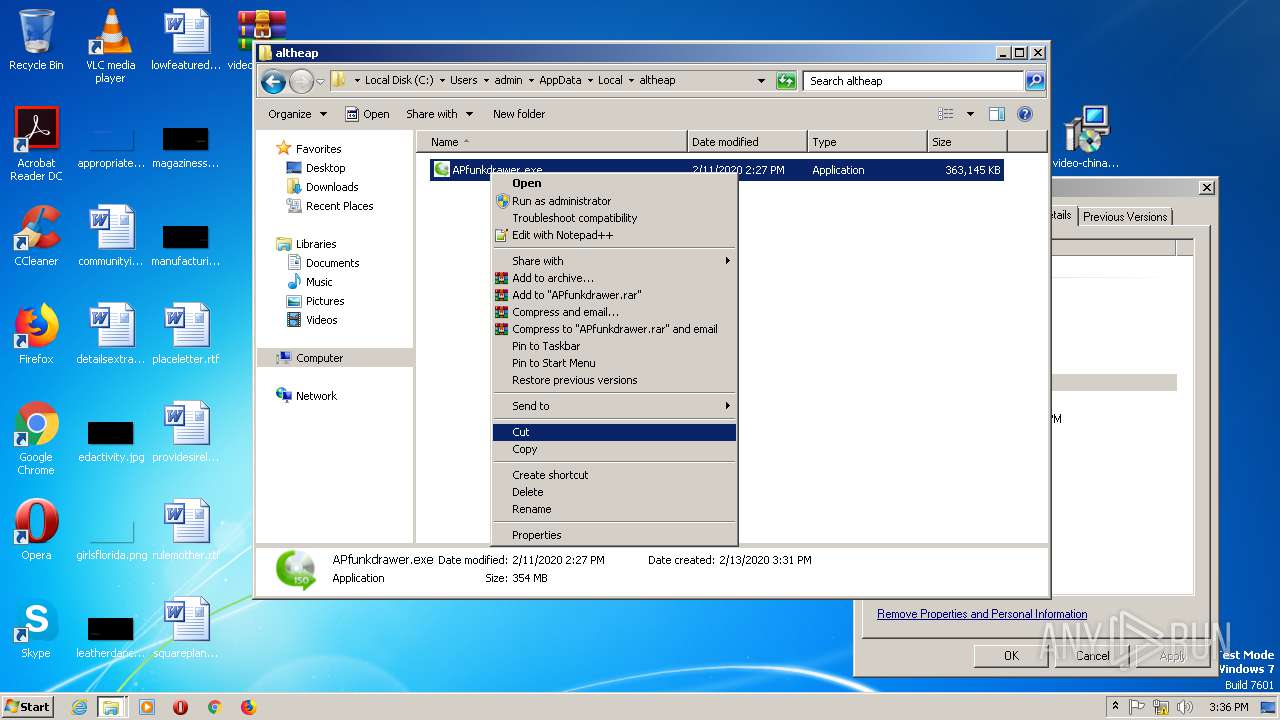Click Cancel in the Properties dialog
Screen dimensions: 1280x720
pos(1092,656)
